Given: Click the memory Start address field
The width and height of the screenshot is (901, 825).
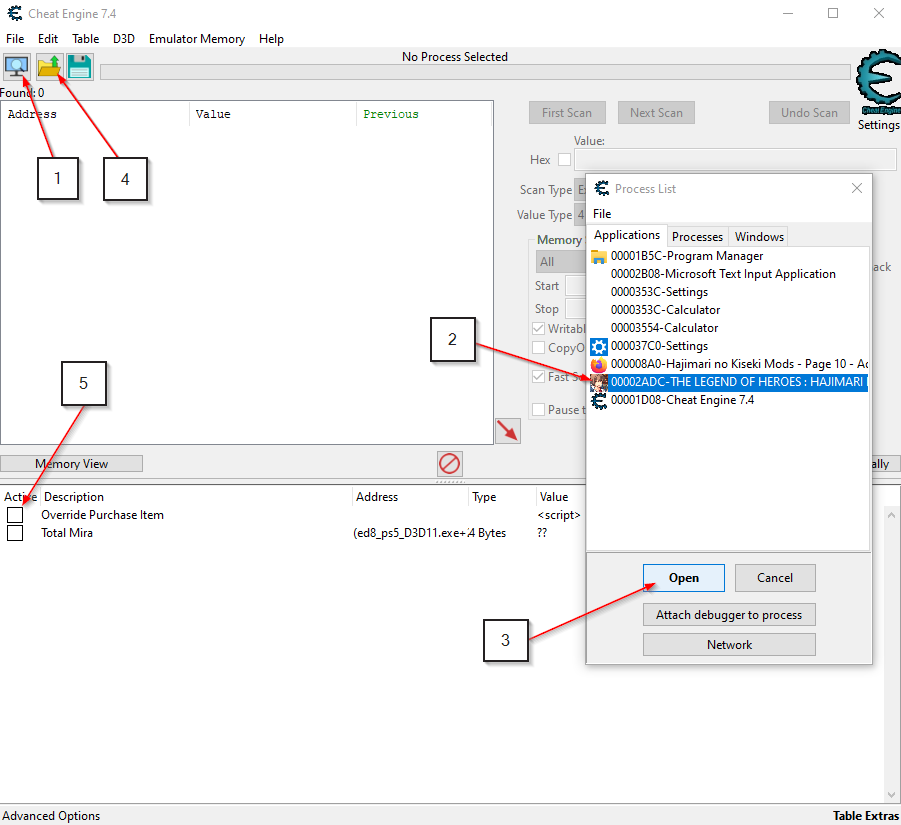Looking at the screenshot, I should pos(575,286).
